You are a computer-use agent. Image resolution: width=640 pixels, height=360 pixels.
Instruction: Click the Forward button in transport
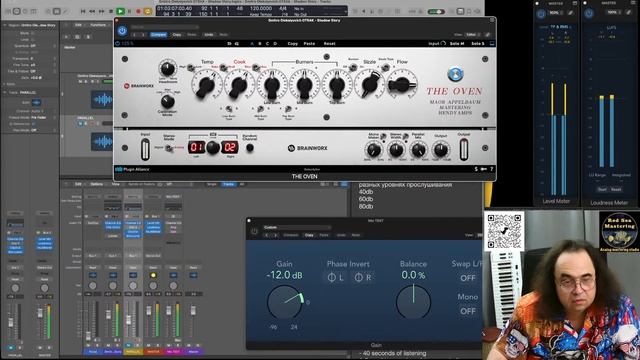(102, 11)
